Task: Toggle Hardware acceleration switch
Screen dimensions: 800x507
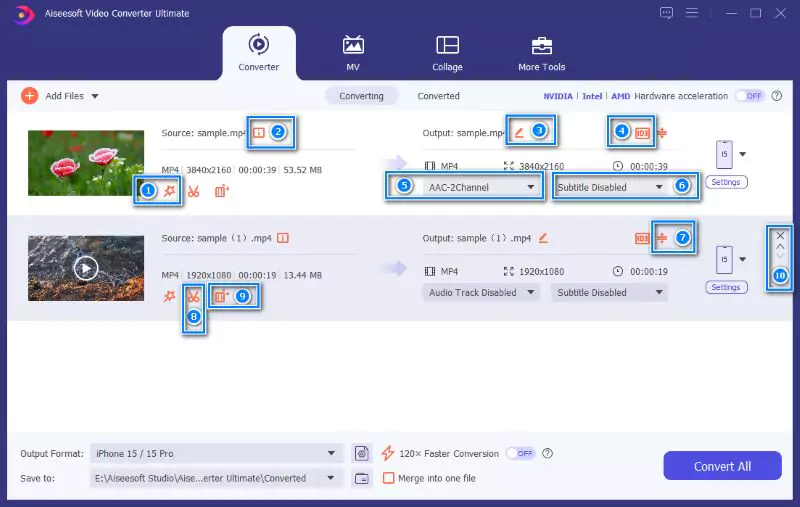Action: [749, 96]
